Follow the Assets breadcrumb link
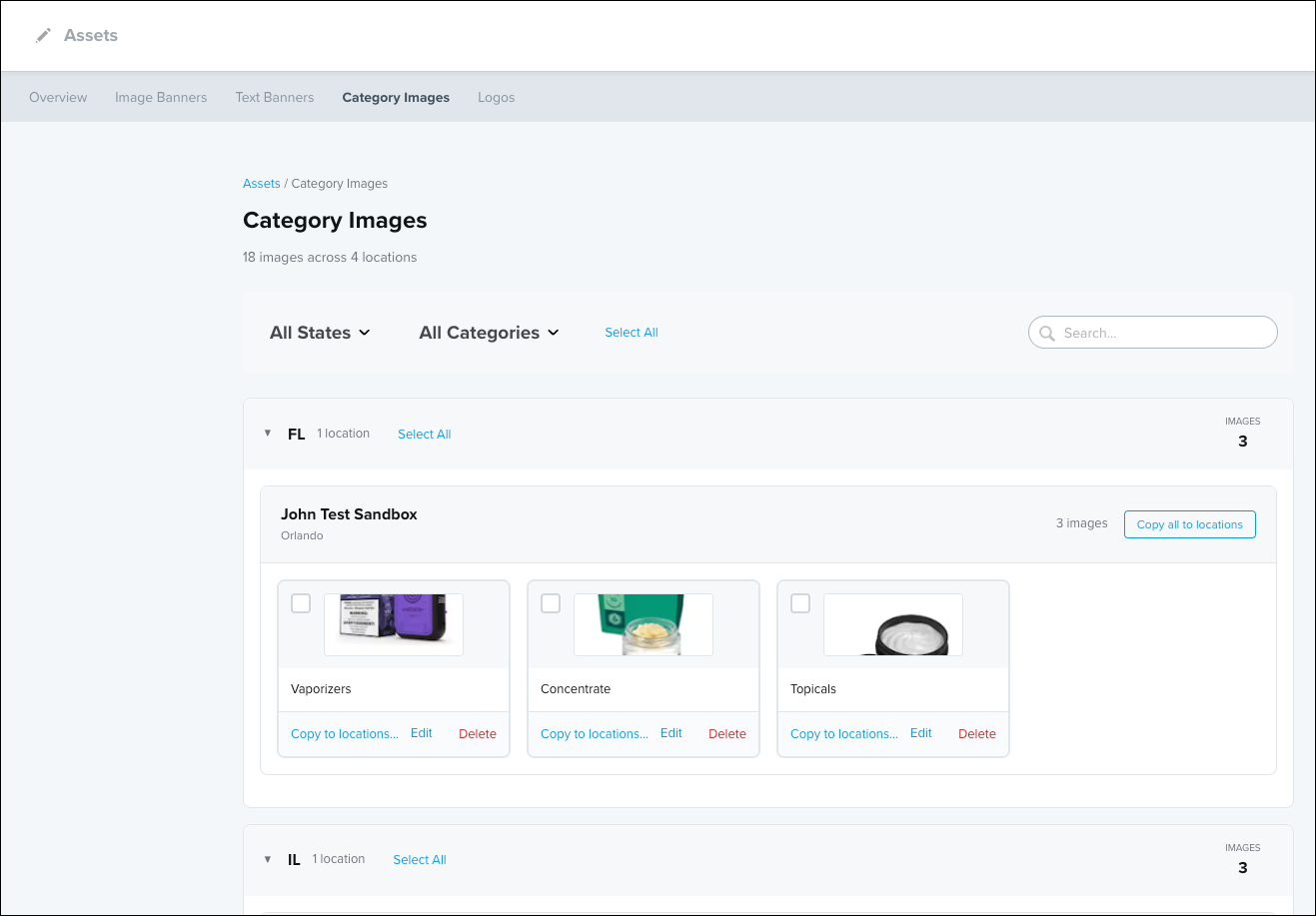Image resolution: width=1316 pixels, height=916 pixels. tap(262, 184)
